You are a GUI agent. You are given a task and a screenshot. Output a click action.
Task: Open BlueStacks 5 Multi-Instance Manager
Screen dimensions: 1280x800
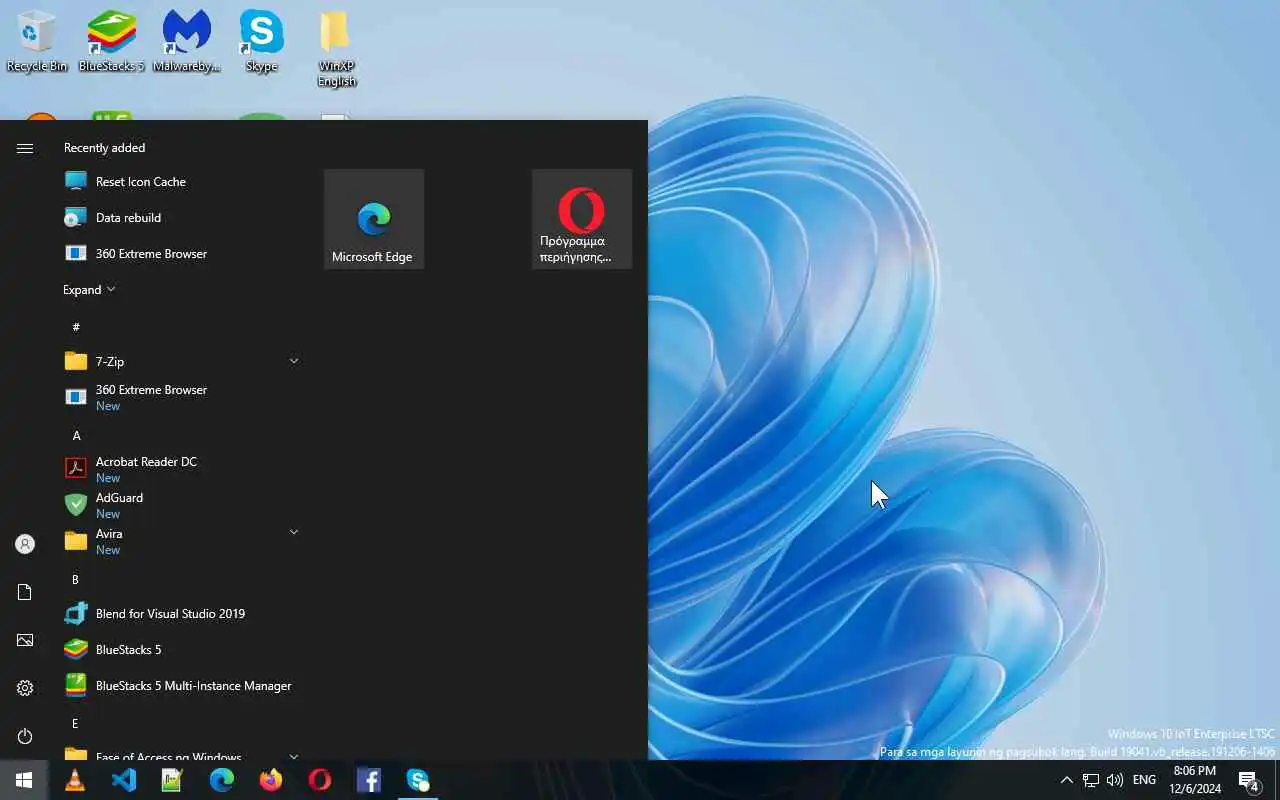180,686
